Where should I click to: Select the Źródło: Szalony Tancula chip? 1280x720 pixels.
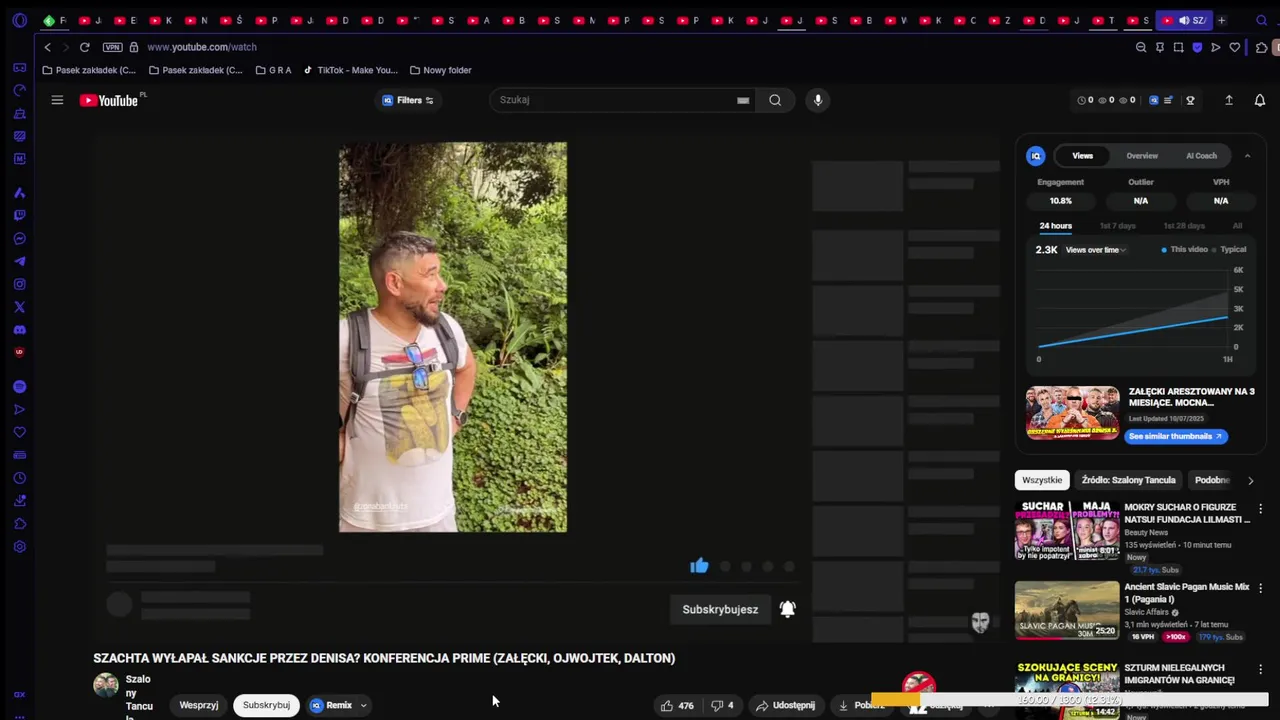click(1128, 480)
